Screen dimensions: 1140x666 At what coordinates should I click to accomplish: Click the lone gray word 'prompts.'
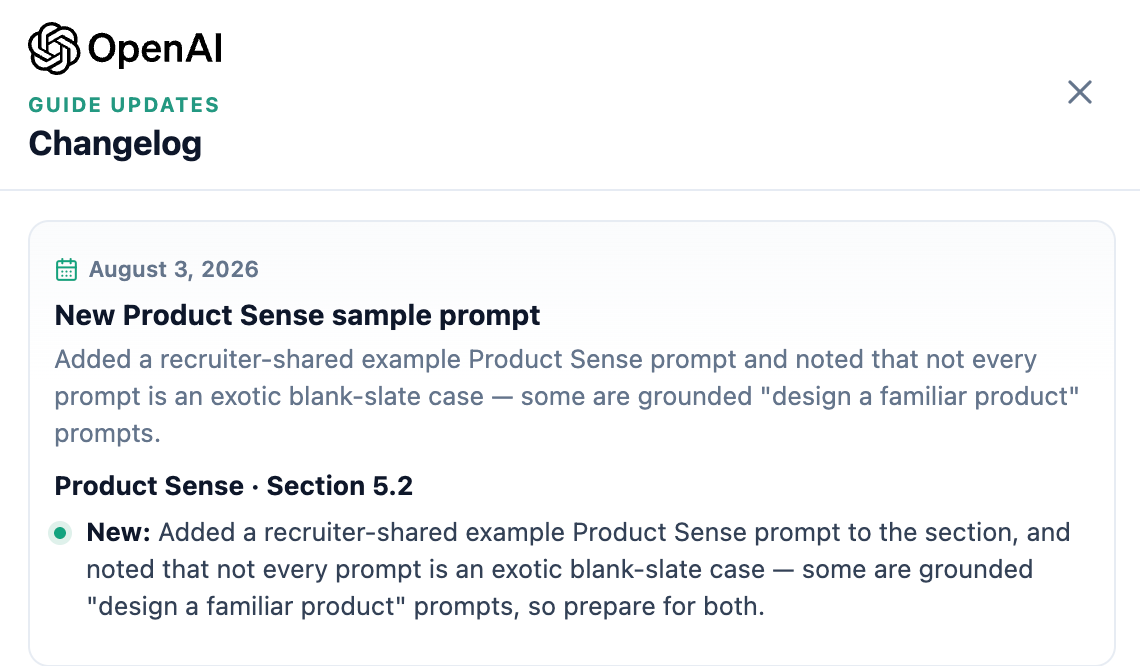[108, 433]
